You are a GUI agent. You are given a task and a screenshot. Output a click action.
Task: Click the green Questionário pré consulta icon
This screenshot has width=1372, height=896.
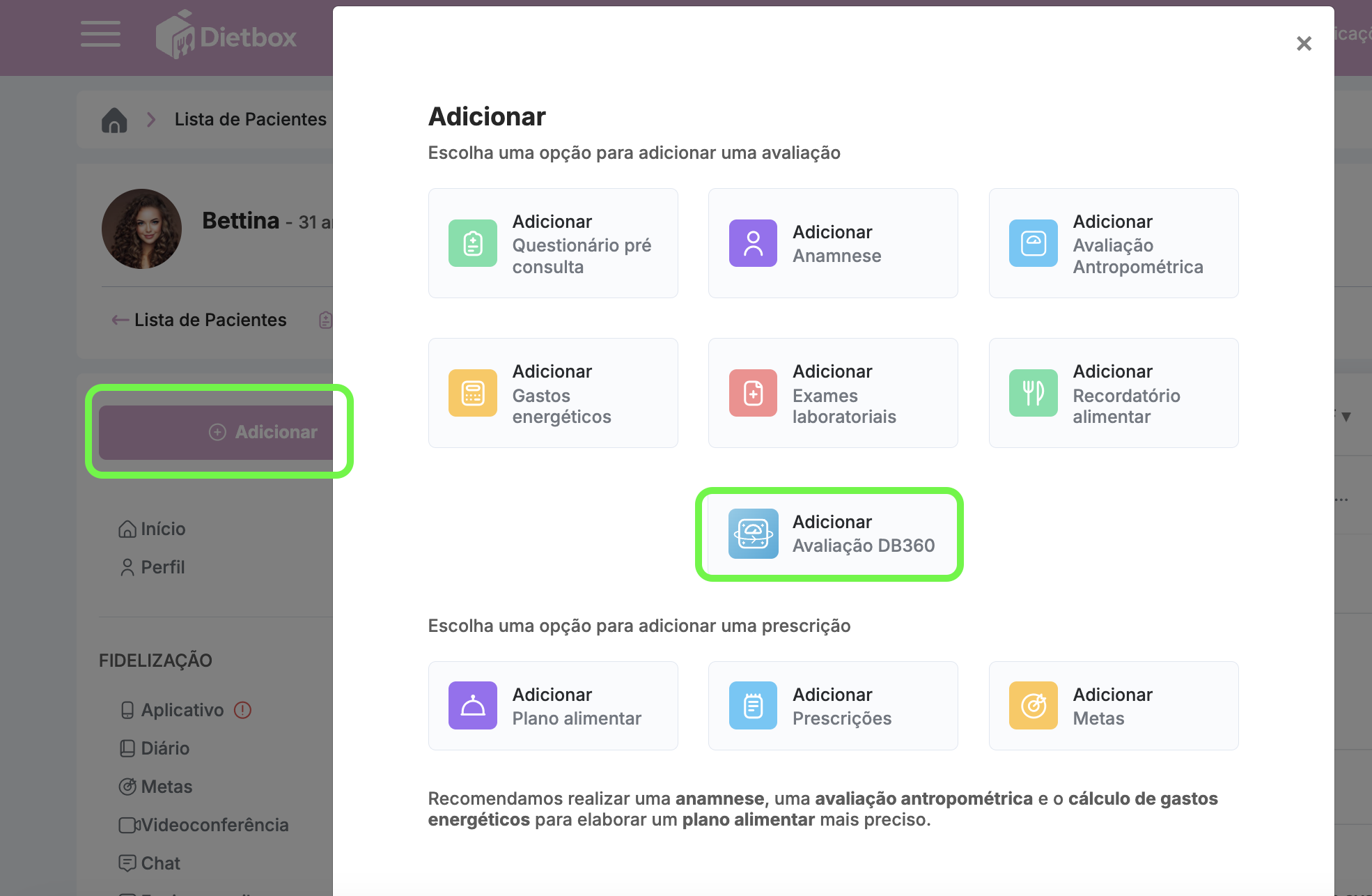tap(472, 243)
